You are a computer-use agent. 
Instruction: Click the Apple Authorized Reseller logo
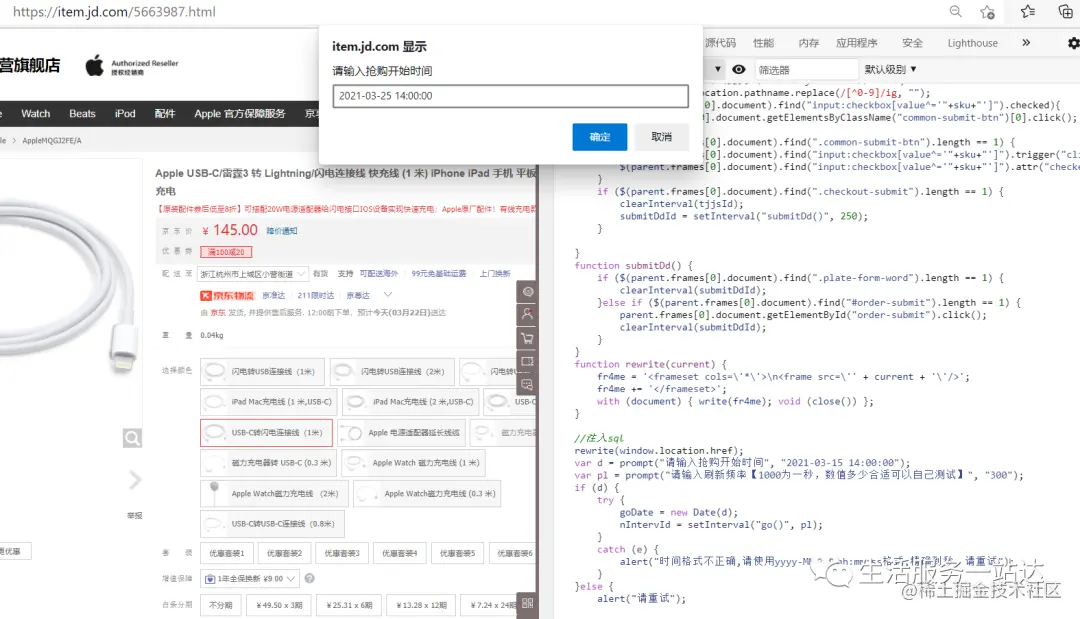(x=132, y=66)
